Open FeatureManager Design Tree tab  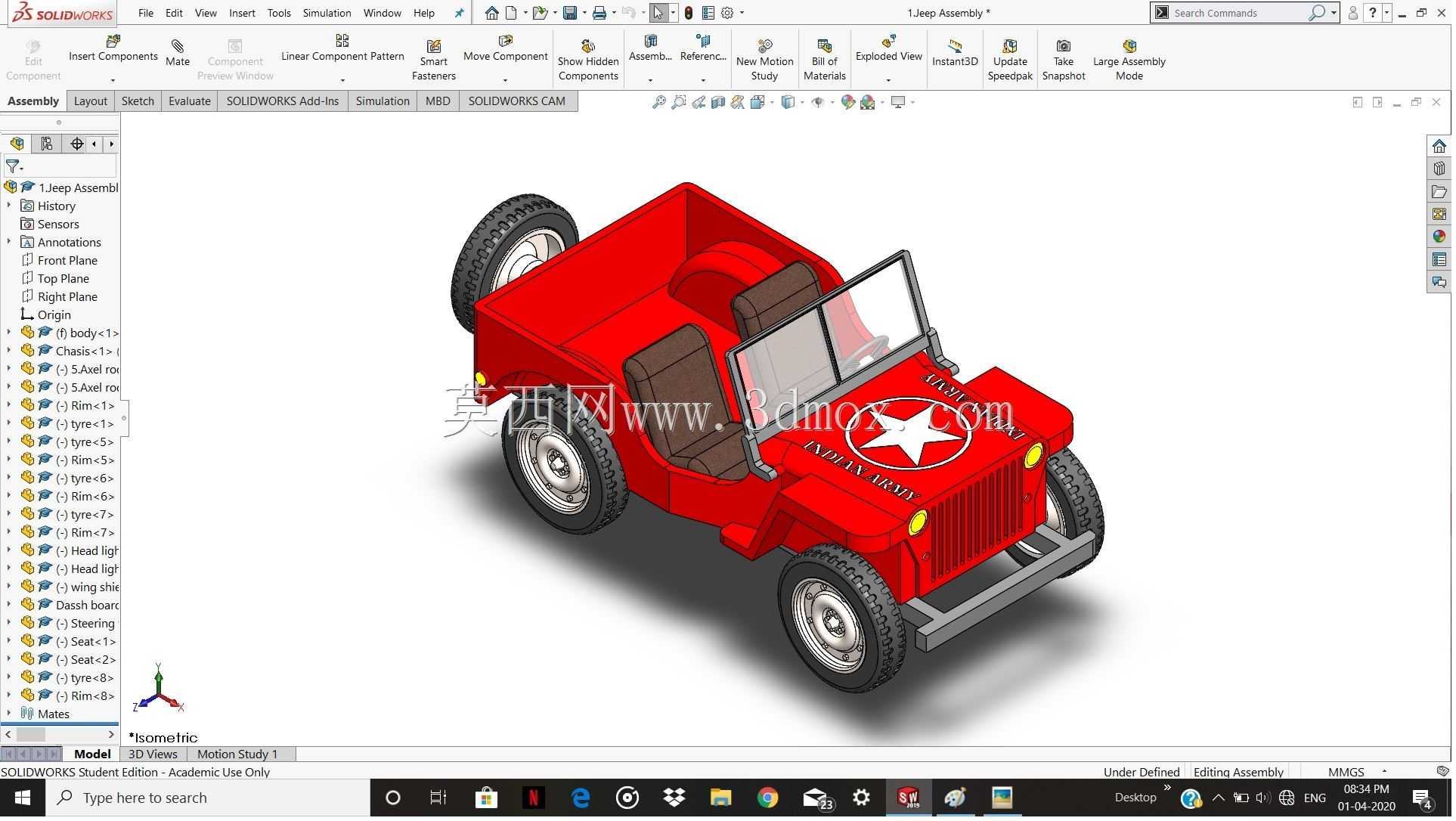coord(17,144)
